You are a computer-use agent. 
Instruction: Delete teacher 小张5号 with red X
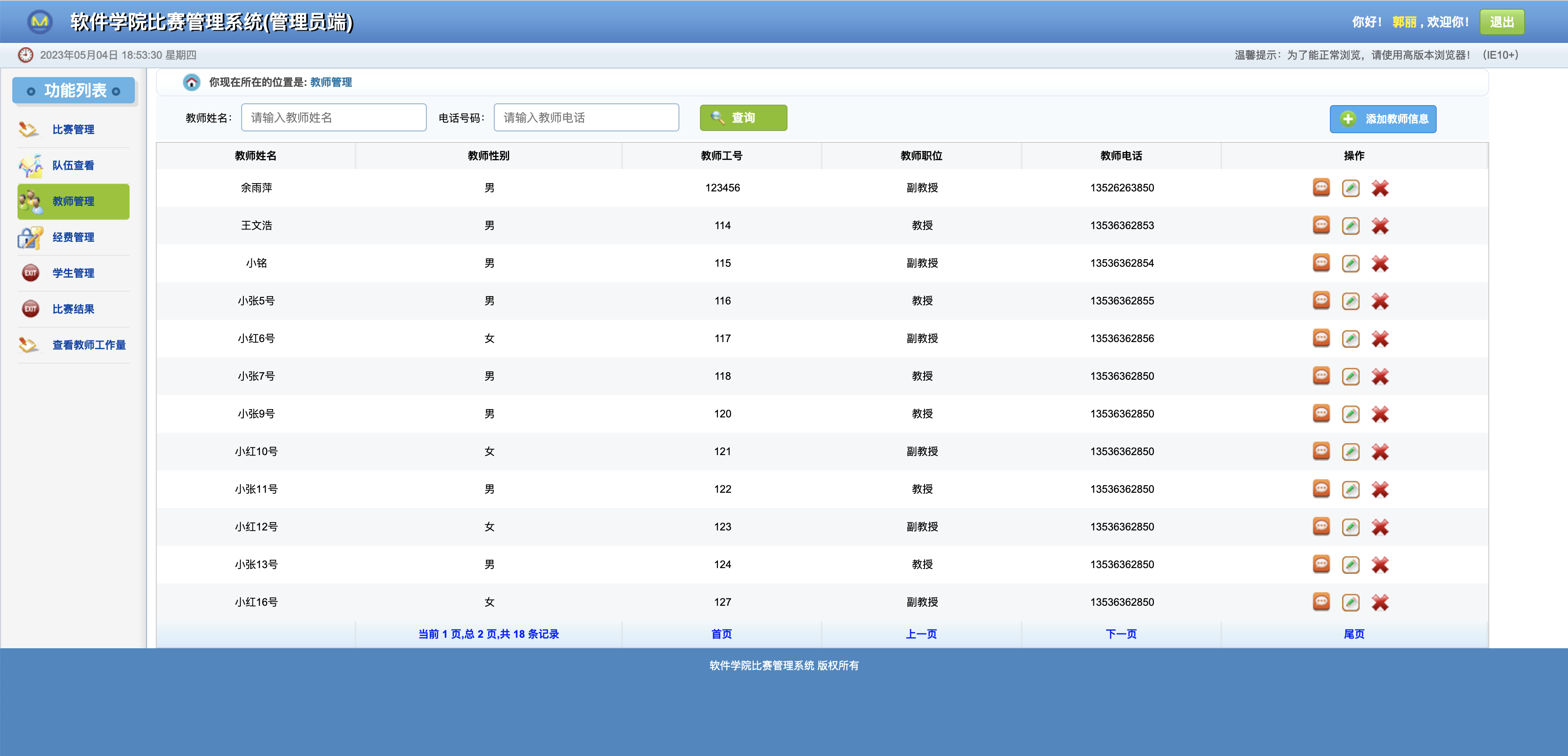[1379, 301]
